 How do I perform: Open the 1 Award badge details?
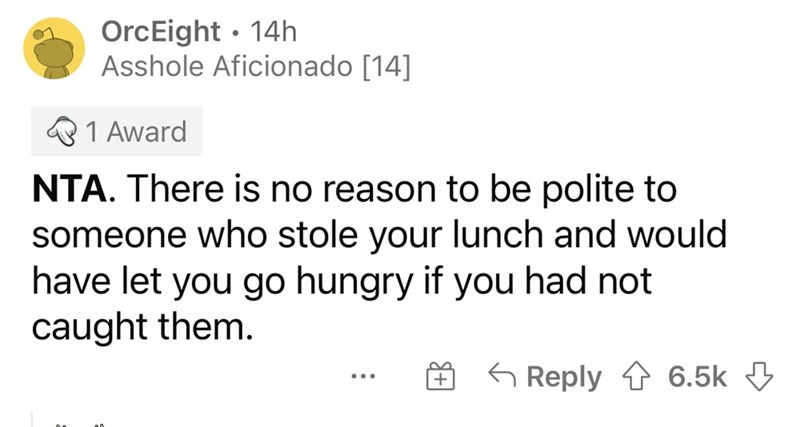[x=117, y=131]
